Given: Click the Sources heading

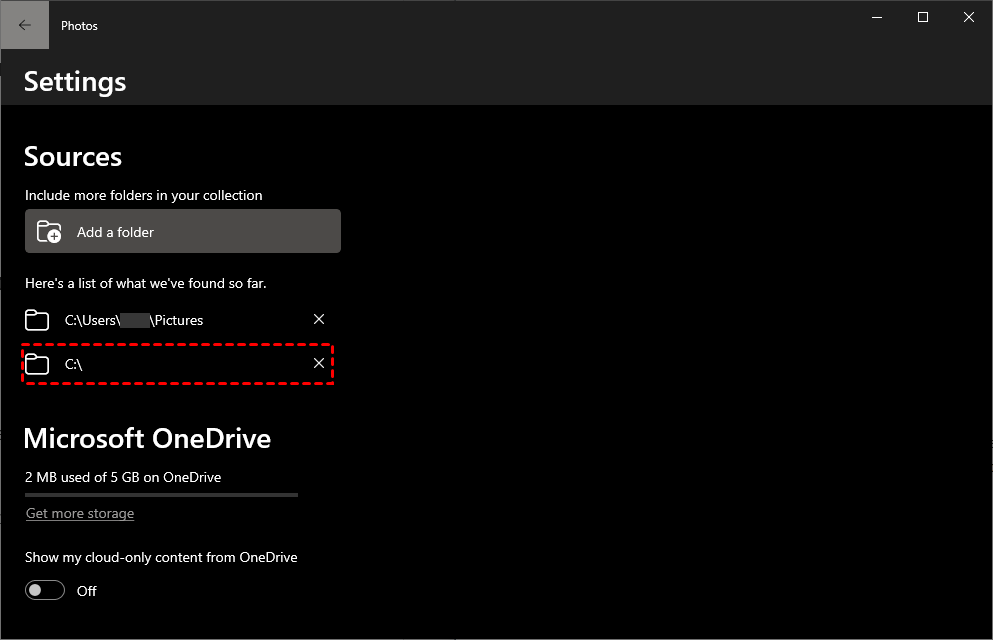Looking at the screenshot, I should click(x=73, y=156).
